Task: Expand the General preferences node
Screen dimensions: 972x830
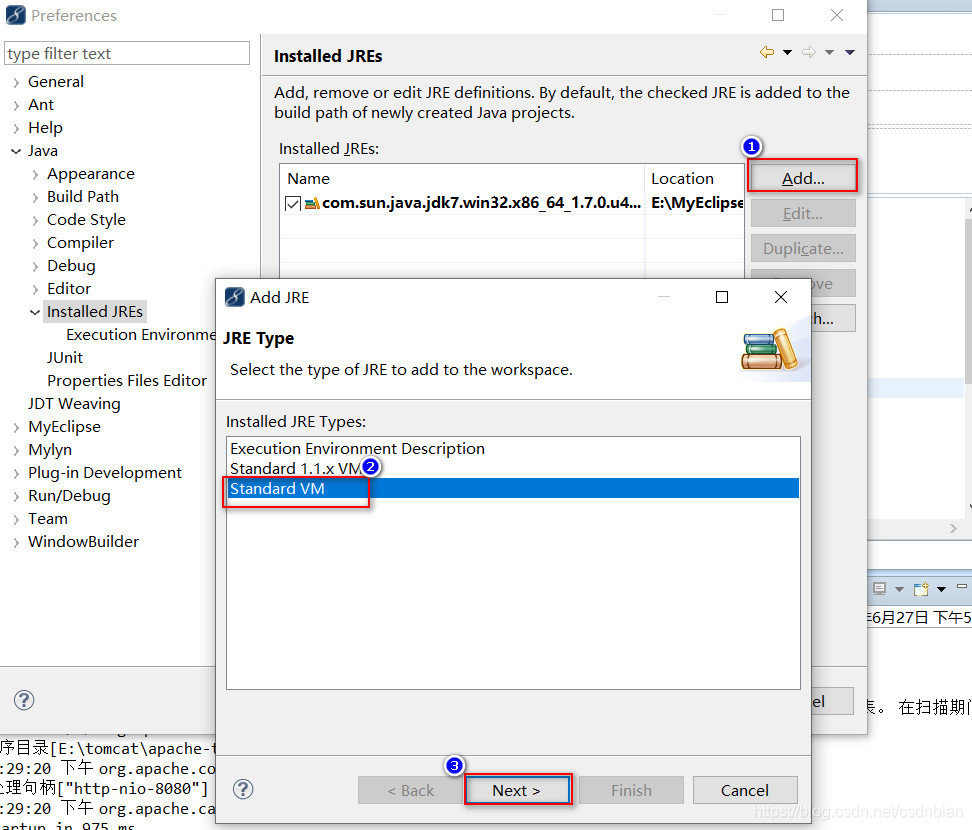Action: point(16,82)
